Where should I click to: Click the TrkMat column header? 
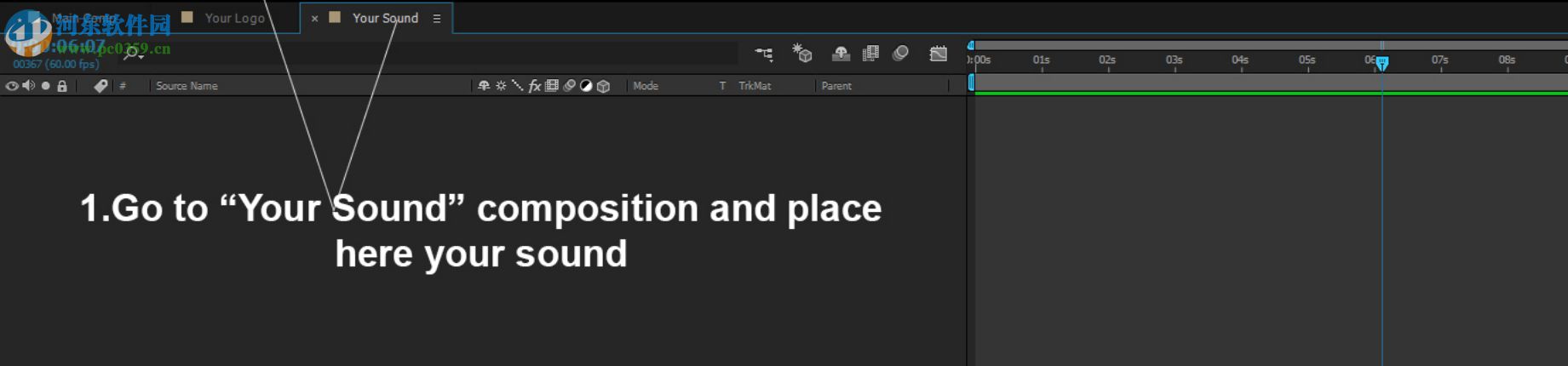(x=755, y=86)
